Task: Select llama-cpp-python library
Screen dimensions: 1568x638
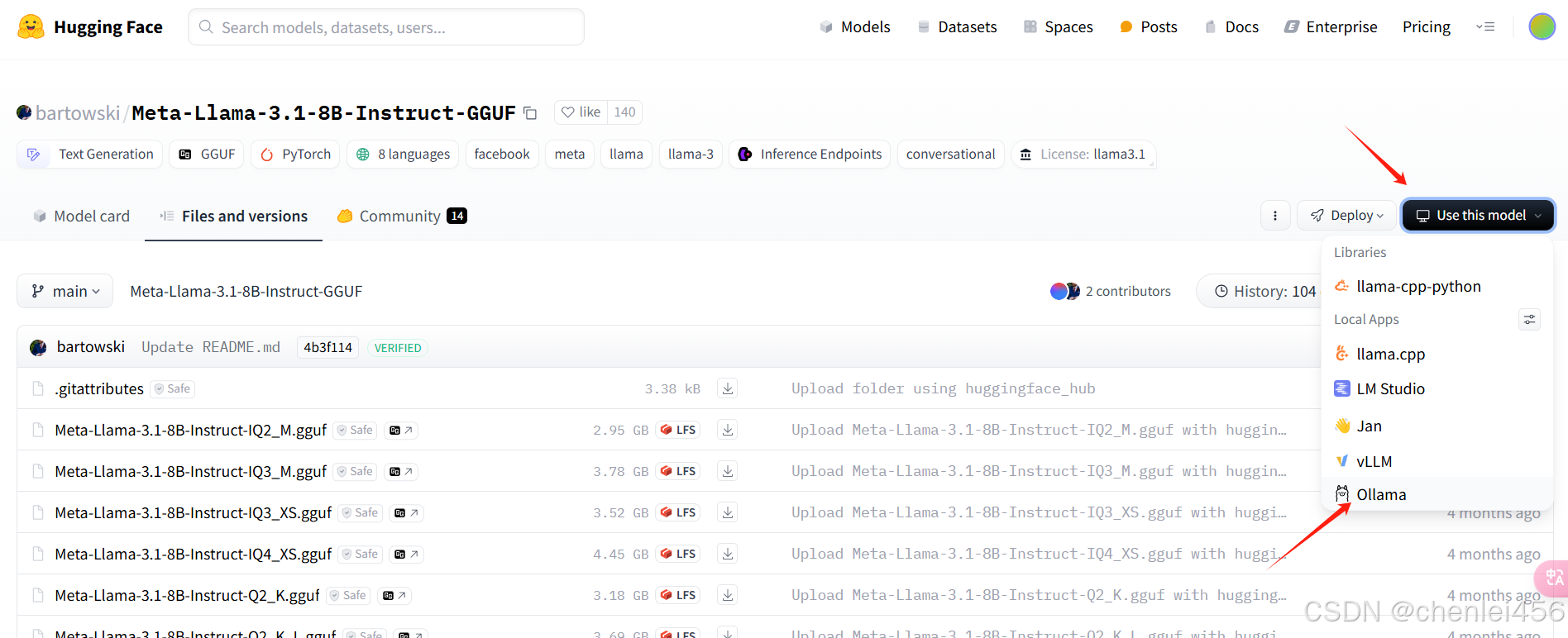Action: click(1437, 287)
